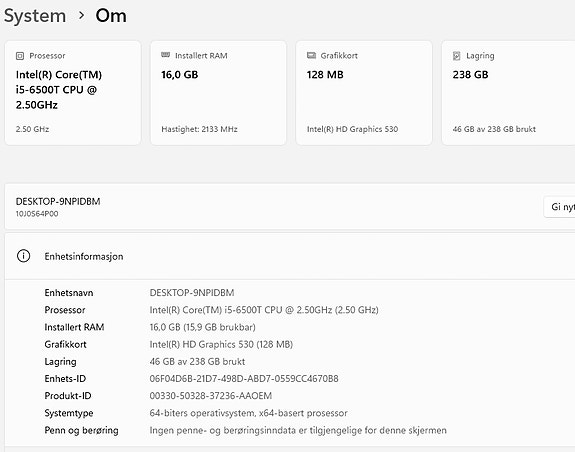The width and height of the screenshot is (575, 452).
Task: Click the Systemtype 64-biters value
Action: tap(248, 413)
